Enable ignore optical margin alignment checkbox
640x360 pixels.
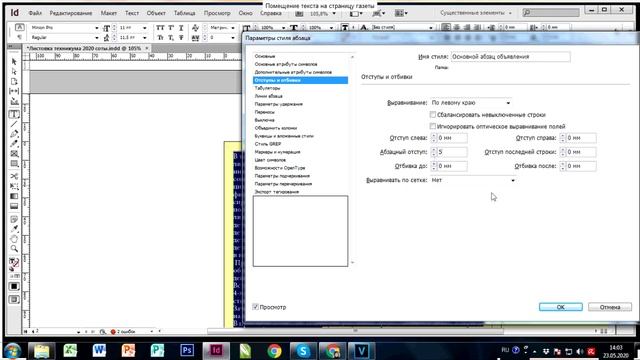(433, 127)
